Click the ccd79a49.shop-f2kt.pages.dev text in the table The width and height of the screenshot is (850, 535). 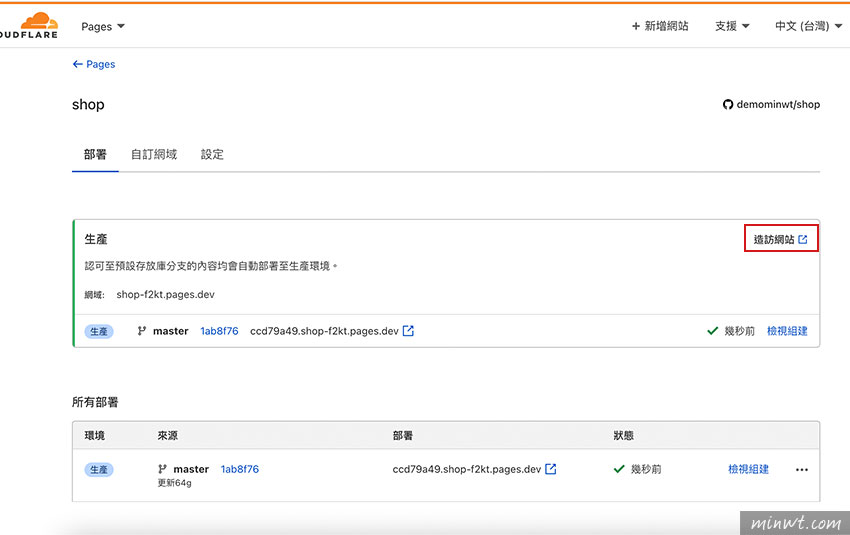(x=467, y=469)
